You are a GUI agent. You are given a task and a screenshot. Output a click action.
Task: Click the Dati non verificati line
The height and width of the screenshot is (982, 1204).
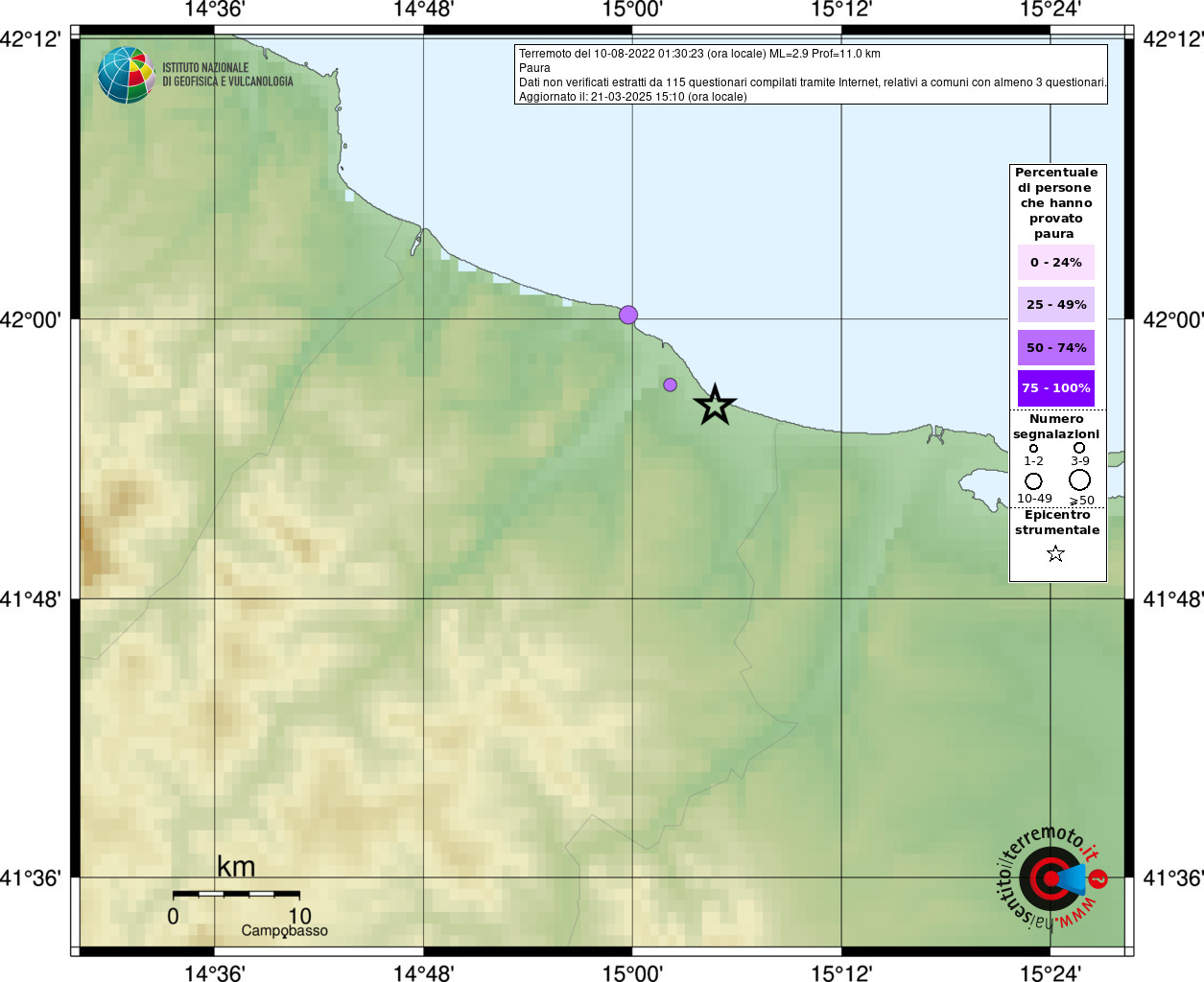point(813,82)
